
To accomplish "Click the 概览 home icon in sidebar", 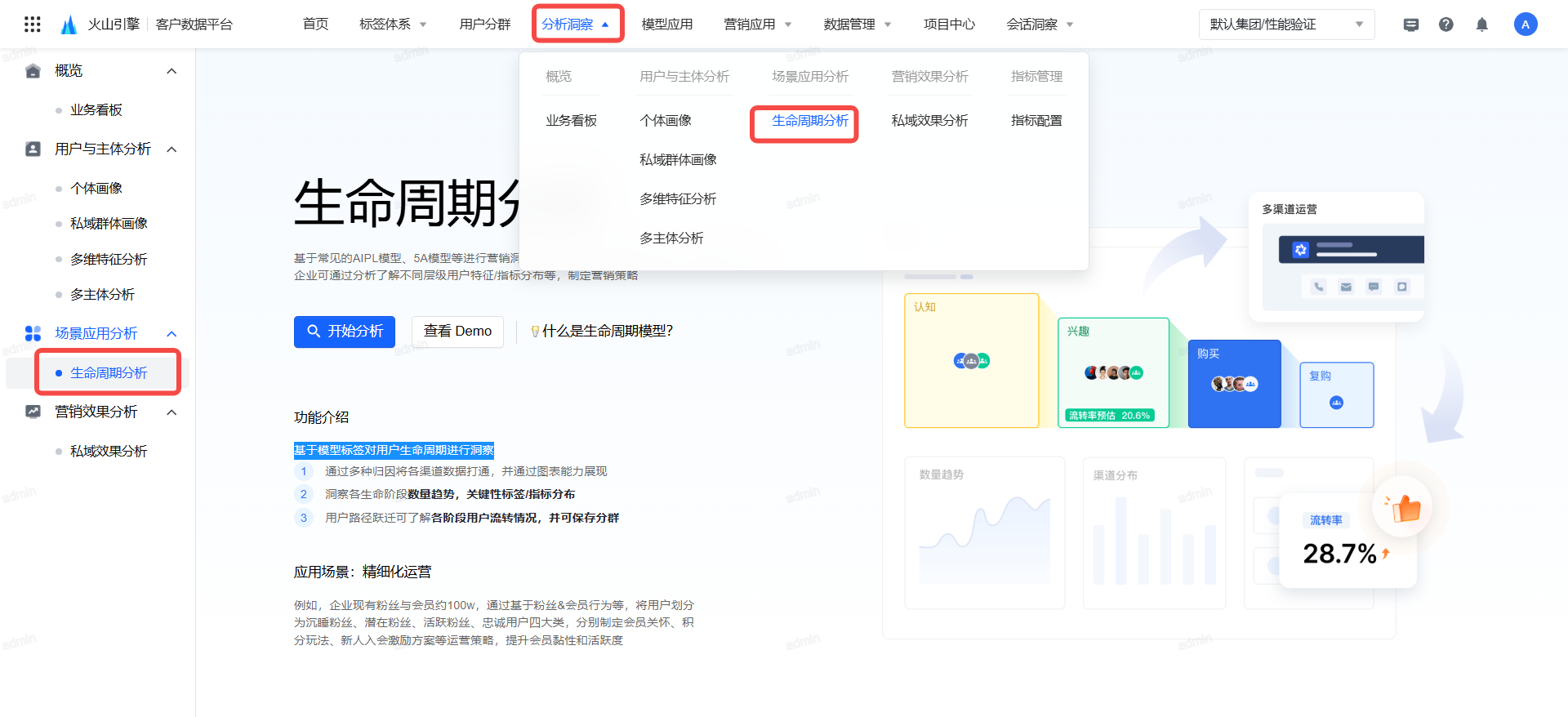I will (x=33, y=71).
